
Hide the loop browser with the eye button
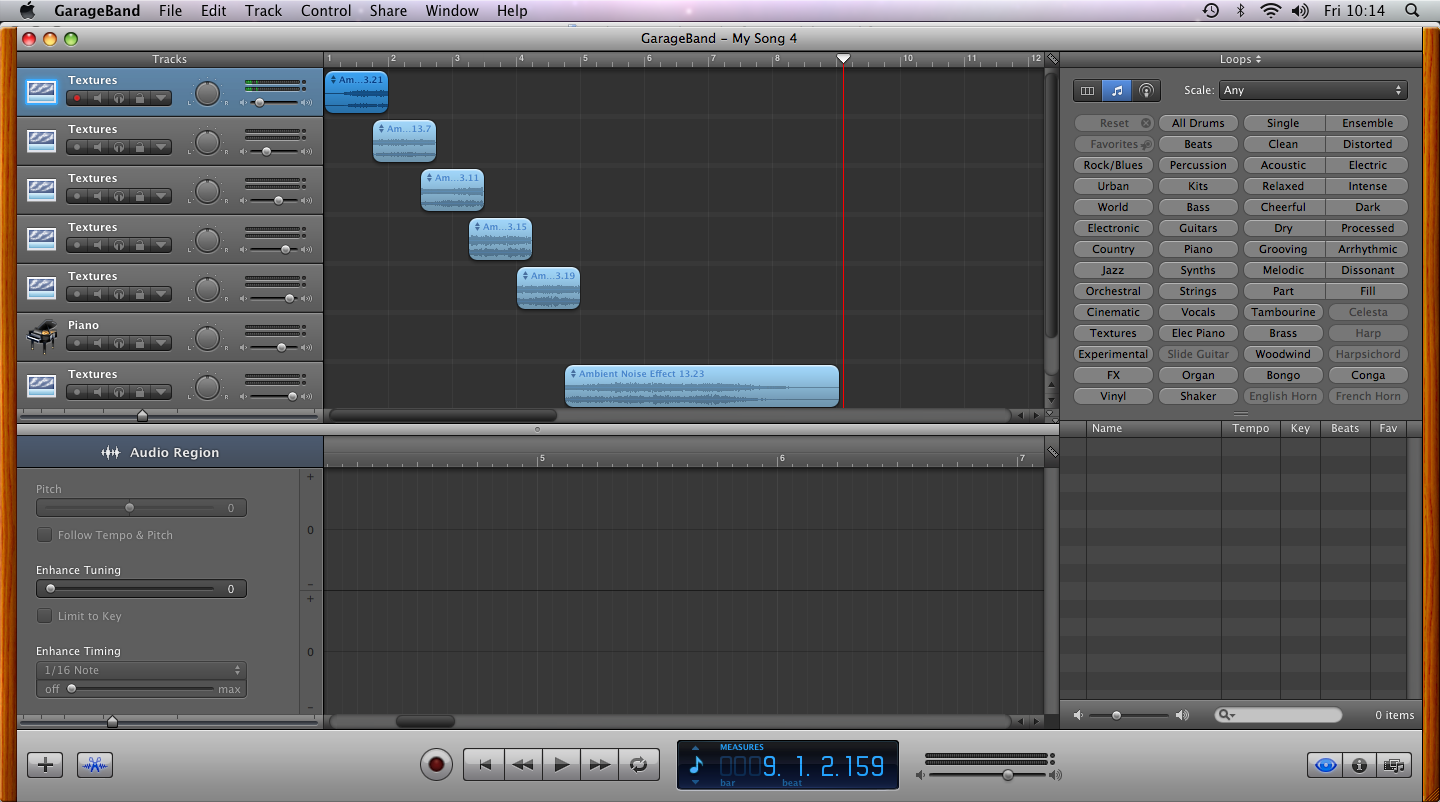pos(1326,765)
